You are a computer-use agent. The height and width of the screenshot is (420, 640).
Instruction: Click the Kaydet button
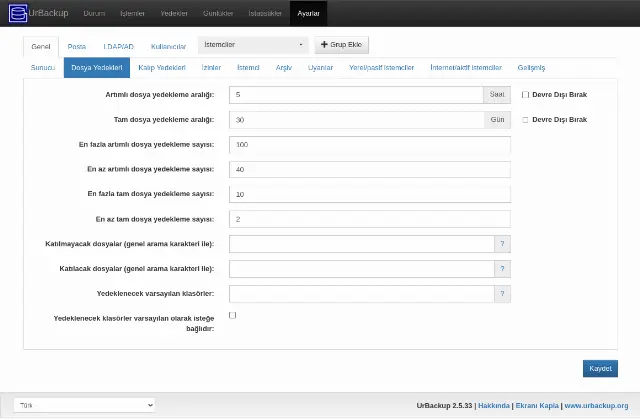pyautogui.click(x=600, y=369)
